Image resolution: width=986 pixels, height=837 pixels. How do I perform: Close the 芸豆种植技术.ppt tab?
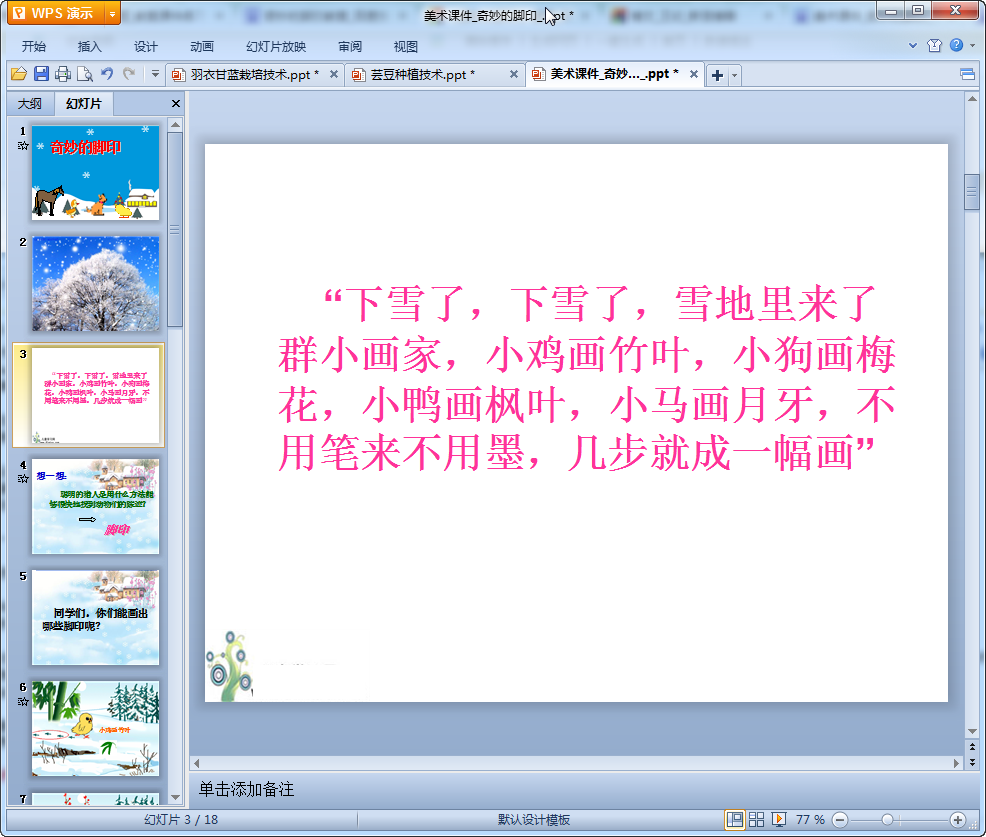click(514, 74)
